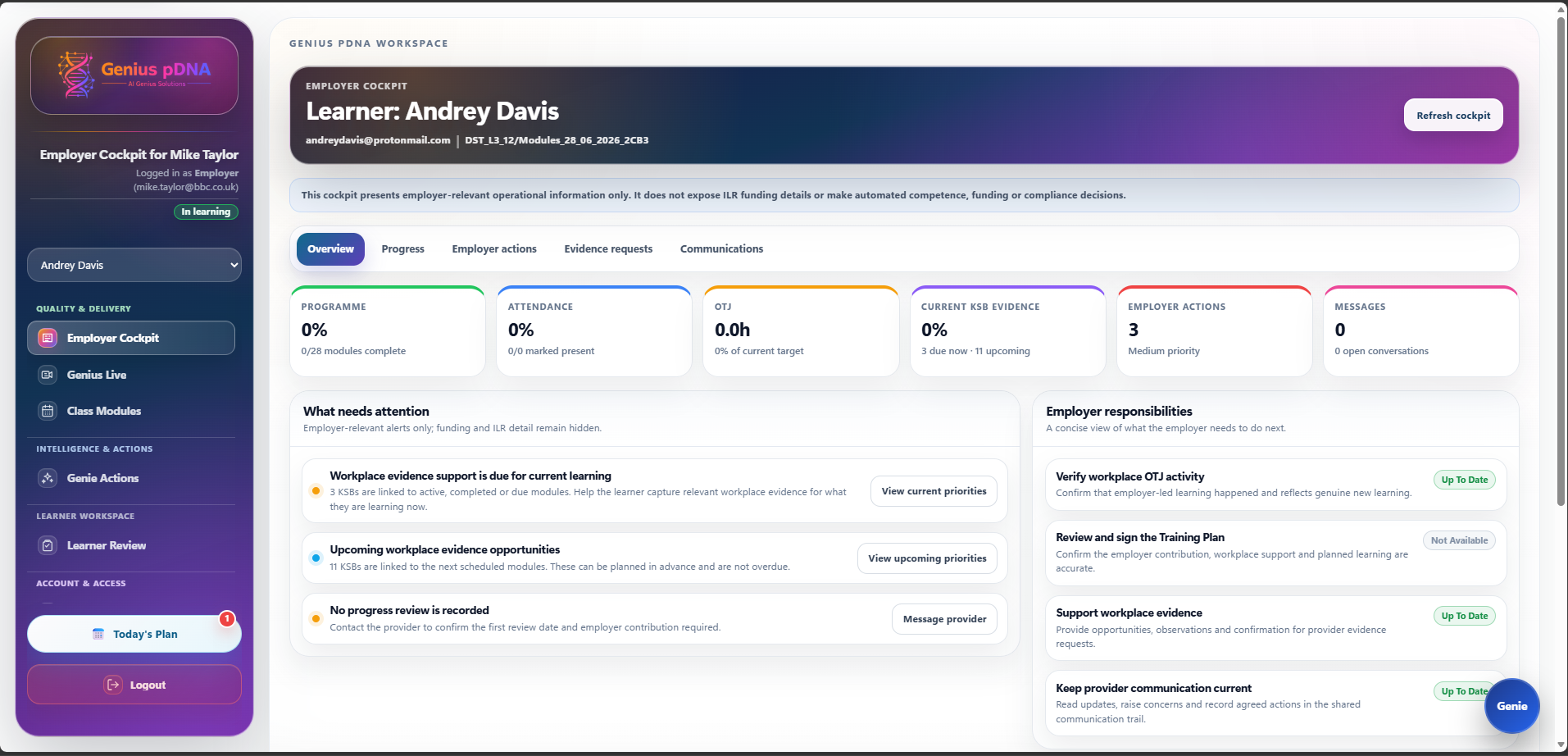Click the scrollbar up arrow
Image resolution: width=1568 pixels, height=756 pixels.
(x=1561, y=9)
